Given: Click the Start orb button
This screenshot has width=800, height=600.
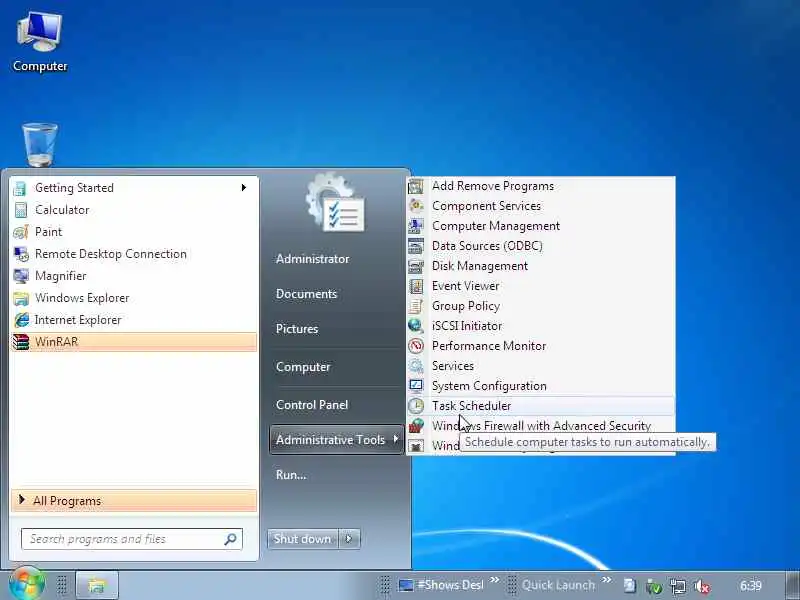Looking at the screenshot, I should click(27, 584).
